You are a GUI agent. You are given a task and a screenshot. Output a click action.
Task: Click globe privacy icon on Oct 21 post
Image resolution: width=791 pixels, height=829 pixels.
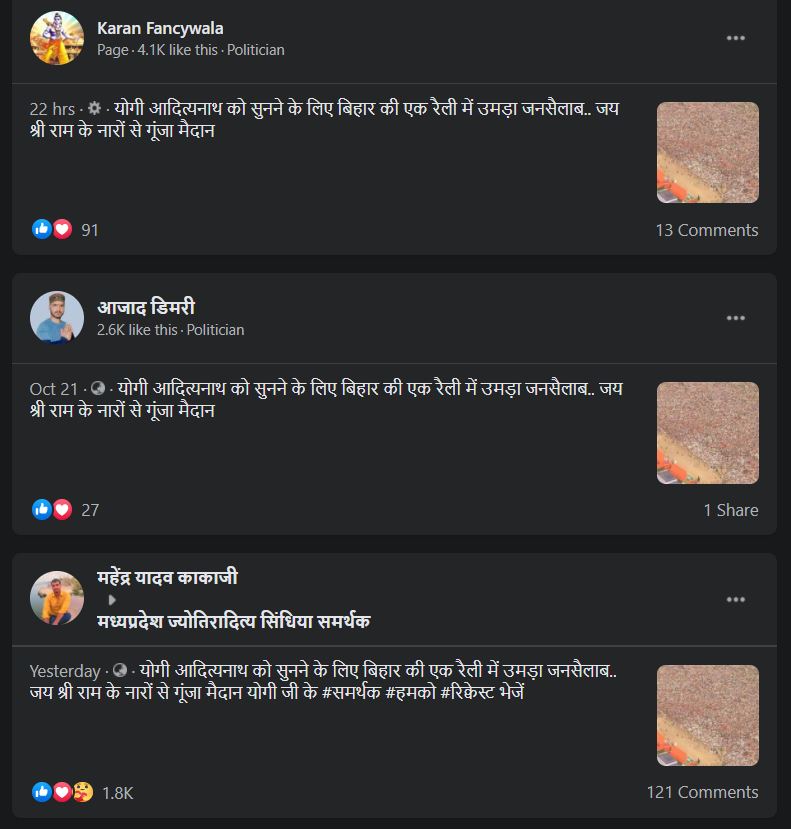[x=98, y=389]
